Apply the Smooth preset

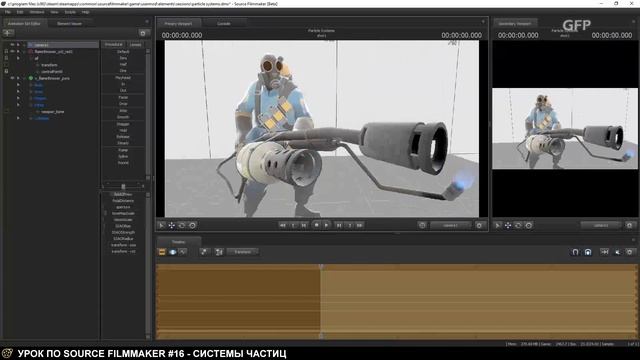click(123, 117)
